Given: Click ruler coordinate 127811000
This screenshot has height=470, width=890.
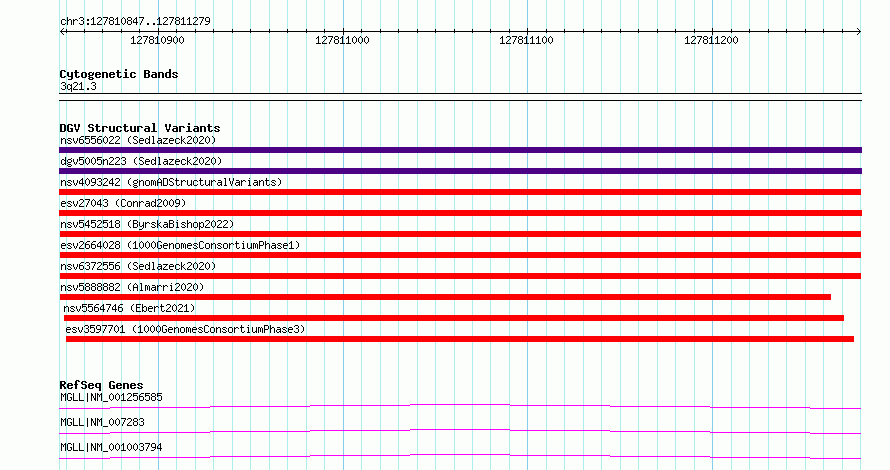Looking at the screenshot, I should pyautogui.click(x=342, y=40).
